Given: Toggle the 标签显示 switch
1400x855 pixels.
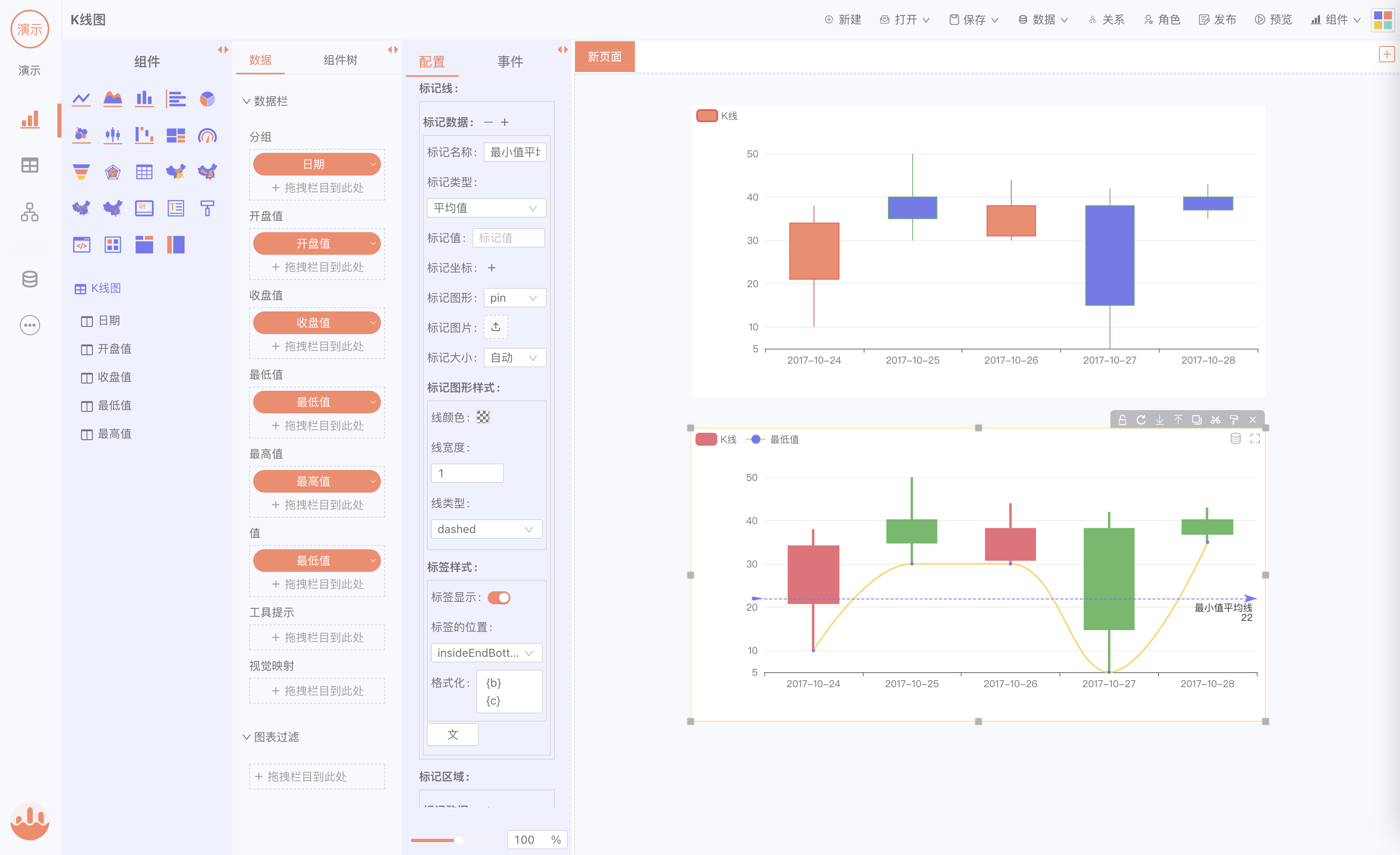Looking at the screenshot, I should (499, 597).
